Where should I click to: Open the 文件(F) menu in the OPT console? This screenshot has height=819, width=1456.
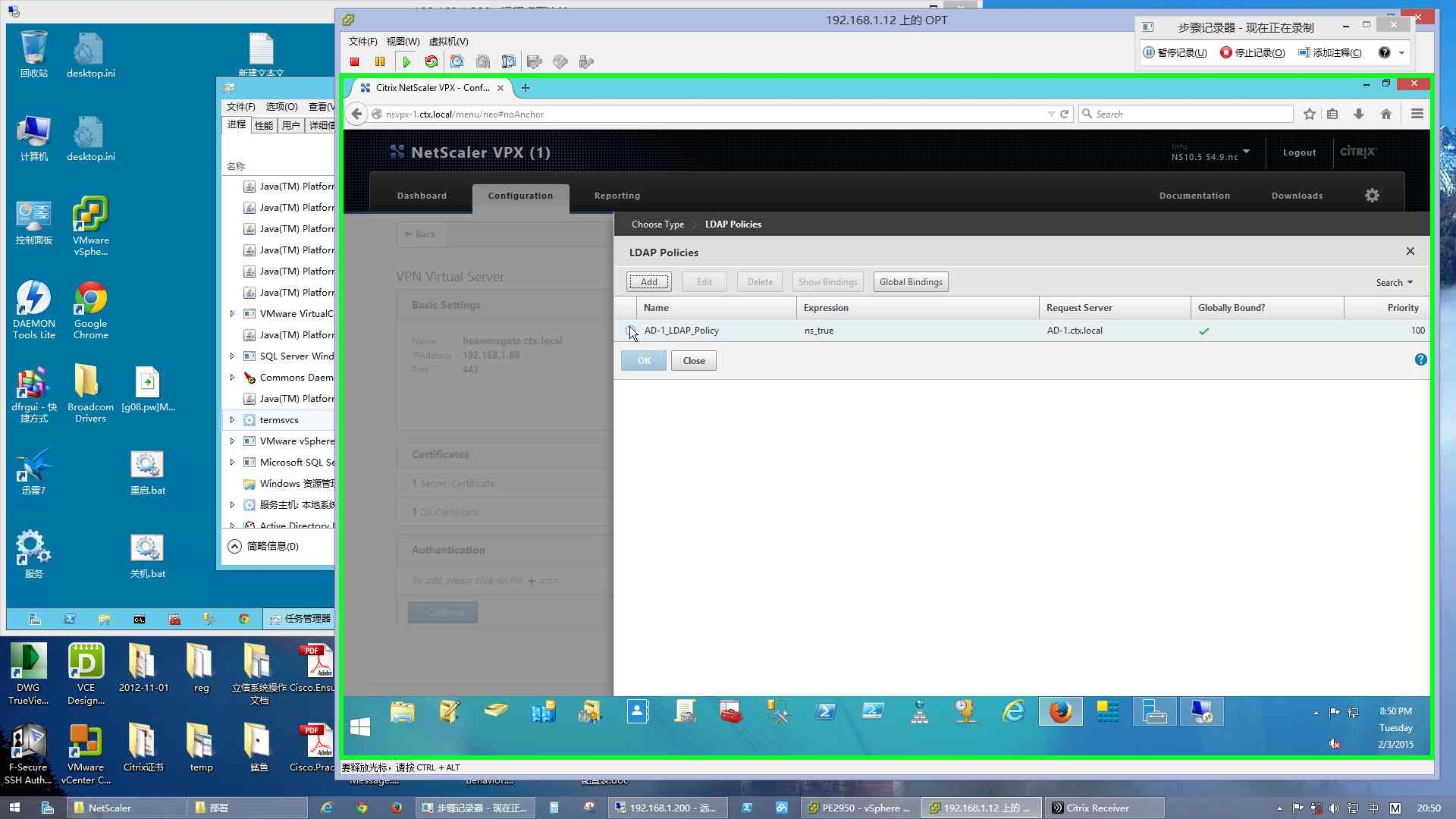362,42
